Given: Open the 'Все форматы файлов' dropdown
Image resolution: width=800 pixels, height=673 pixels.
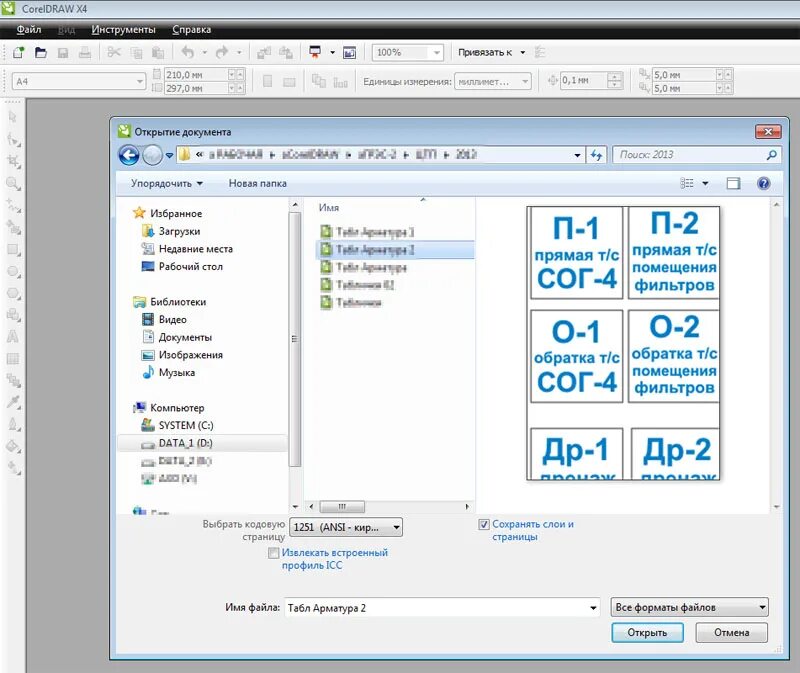Looking at the screenshot, I should (x=689, y=608).
